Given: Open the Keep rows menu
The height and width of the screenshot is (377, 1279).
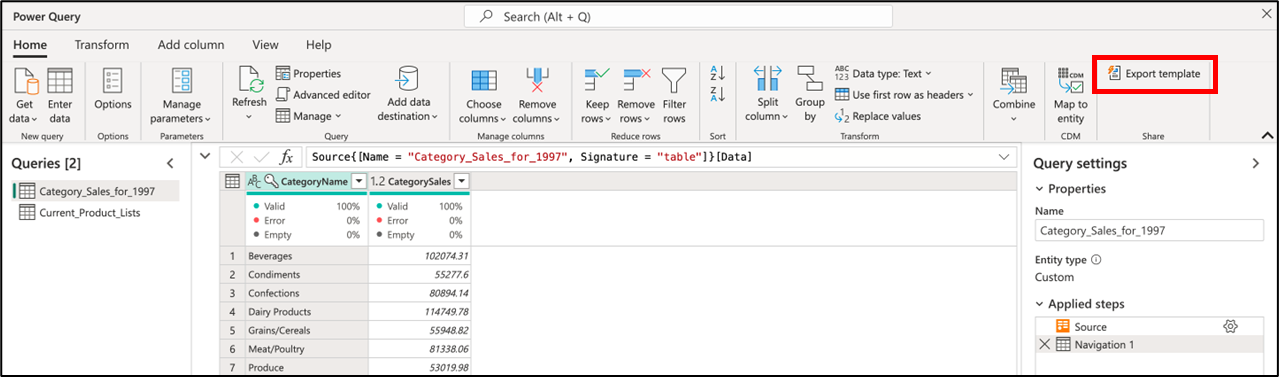Looking at the screenshot, I should [597, 96].
